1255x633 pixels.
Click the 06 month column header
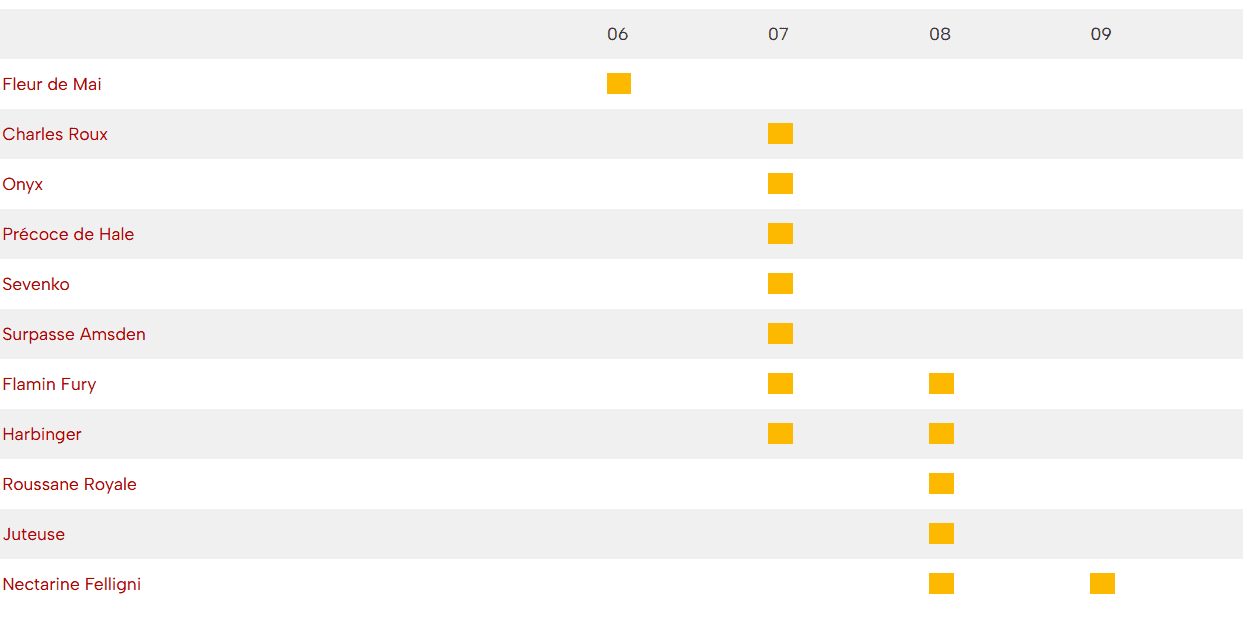(618, 34)
